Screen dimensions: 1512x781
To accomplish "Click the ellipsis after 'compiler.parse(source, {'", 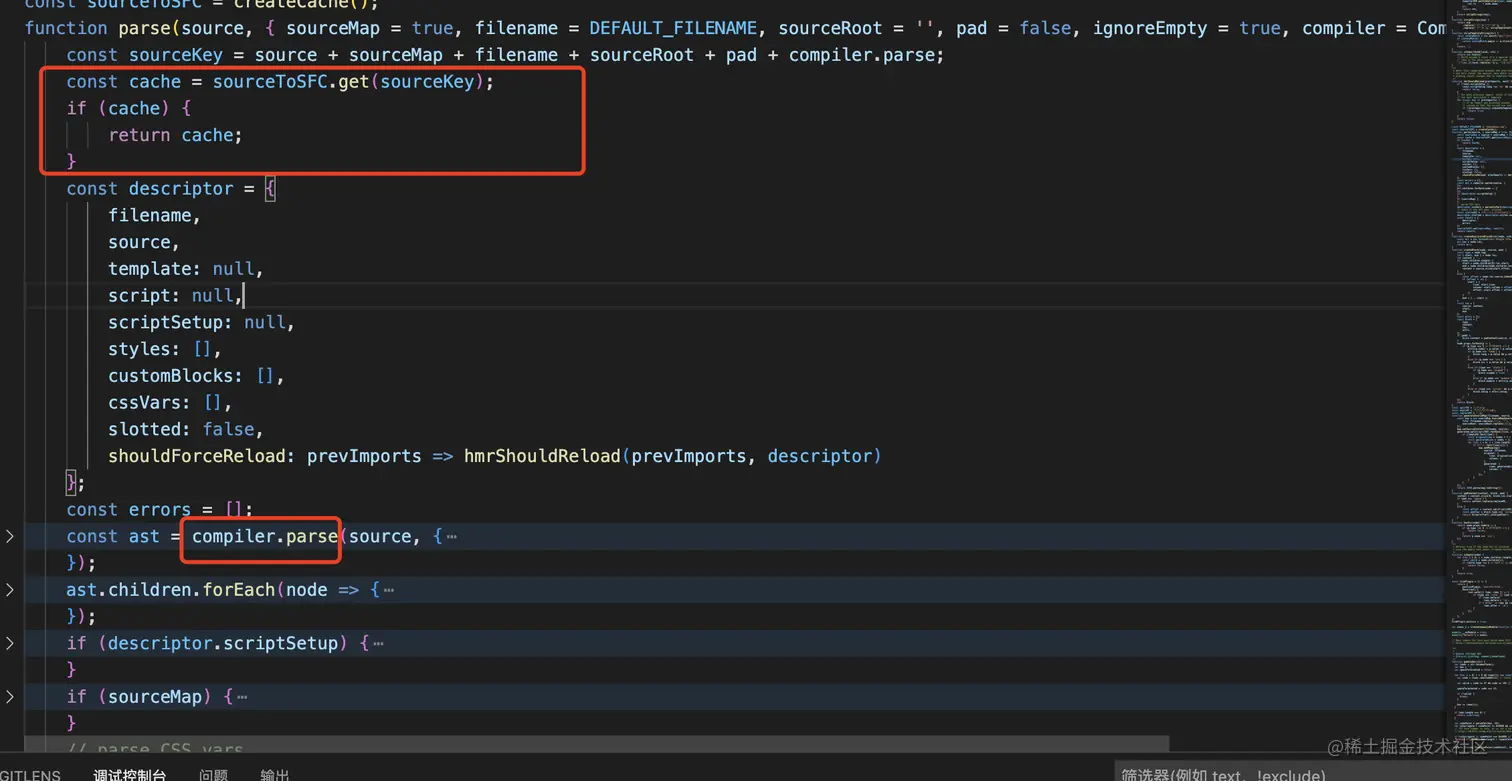I will 451,537.
